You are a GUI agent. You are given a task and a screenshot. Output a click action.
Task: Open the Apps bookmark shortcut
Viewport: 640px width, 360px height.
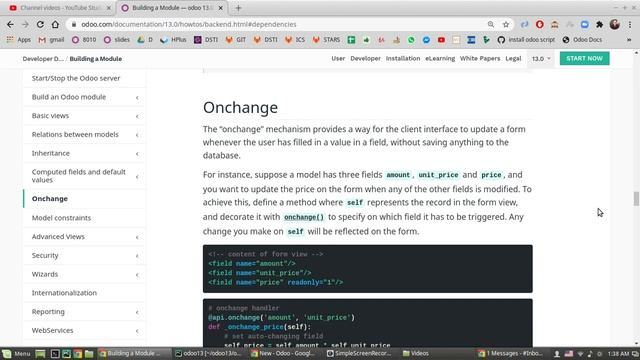coord(19,40)
